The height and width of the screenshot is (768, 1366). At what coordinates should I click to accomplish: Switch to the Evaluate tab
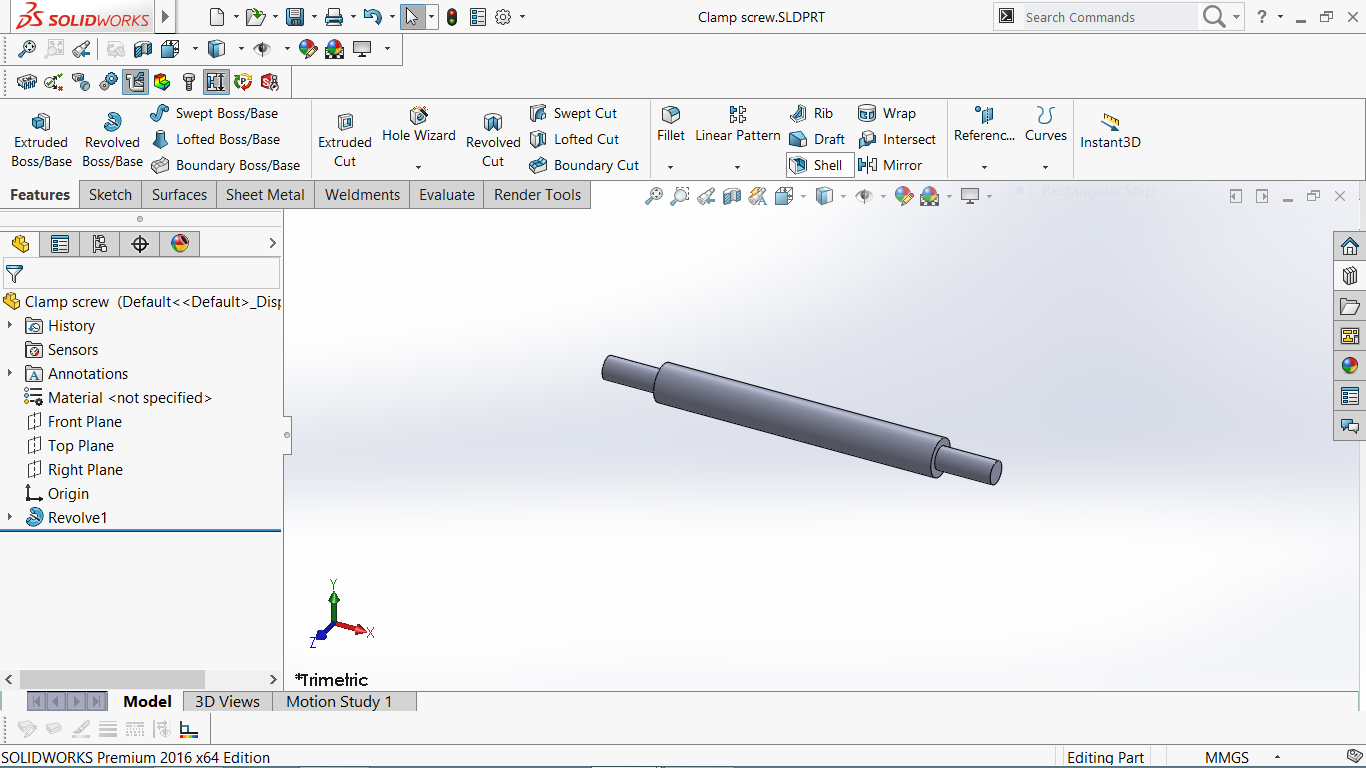click(x=447, y=195)
